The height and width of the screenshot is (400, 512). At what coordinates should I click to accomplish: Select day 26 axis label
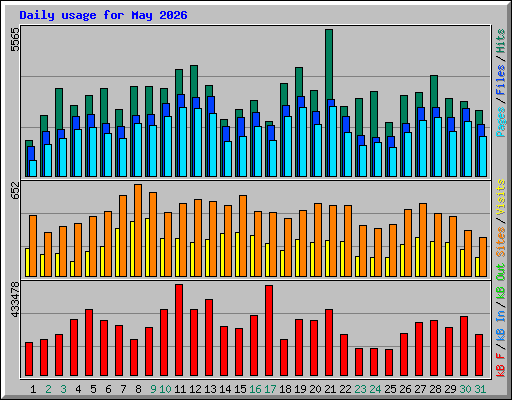(405, 389)
